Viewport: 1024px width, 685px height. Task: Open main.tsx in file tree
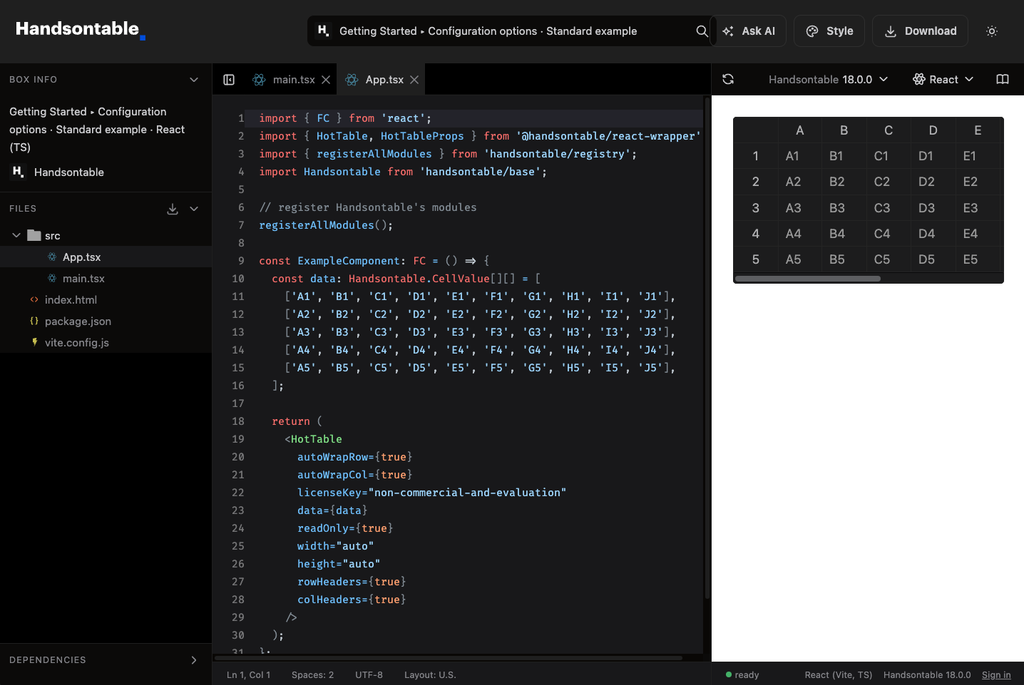[106, 278]
